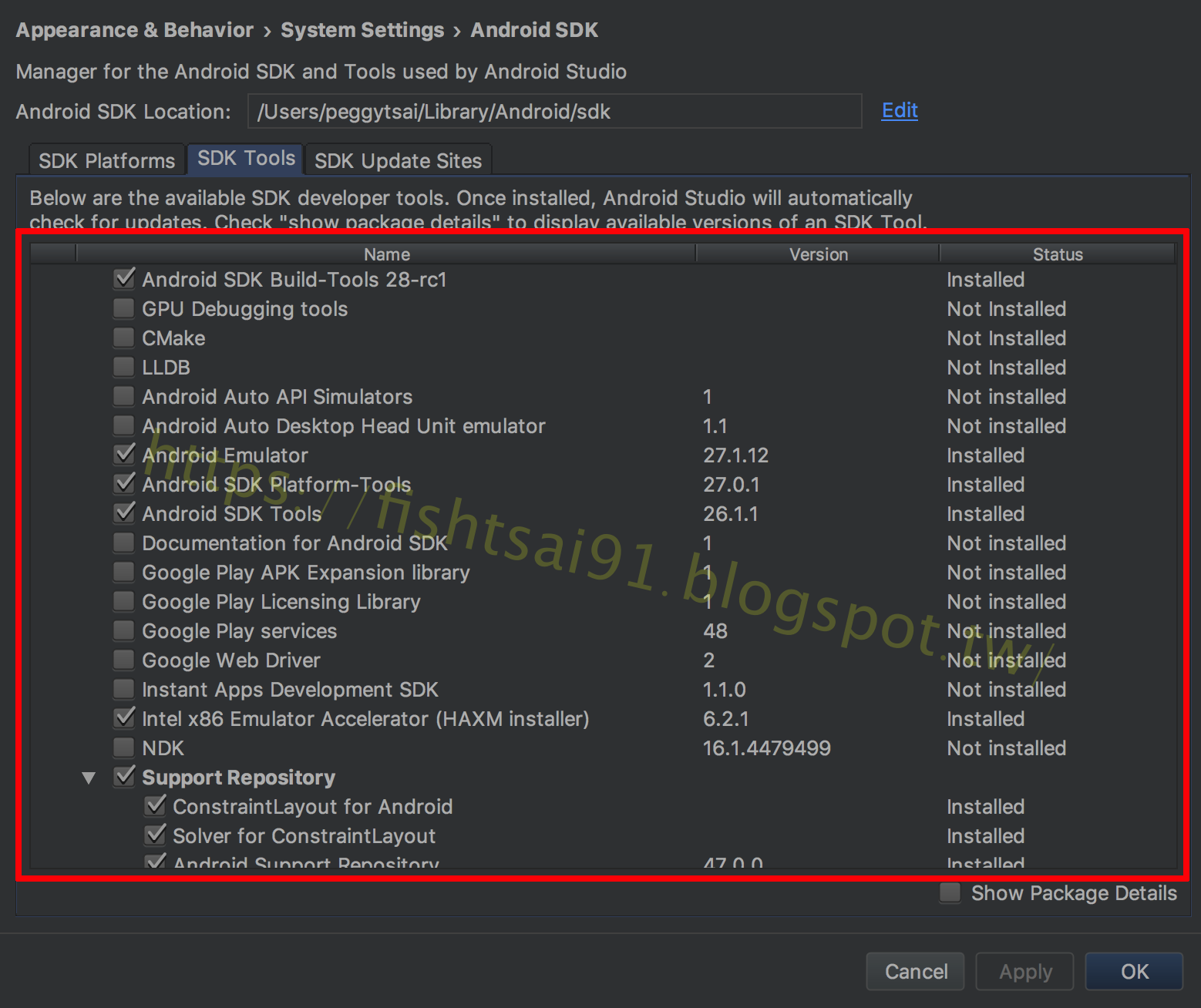1201x1008 pixels.
Task: Uncheck the Android Emulator checkbox
Action: click(x=124, y=455)
